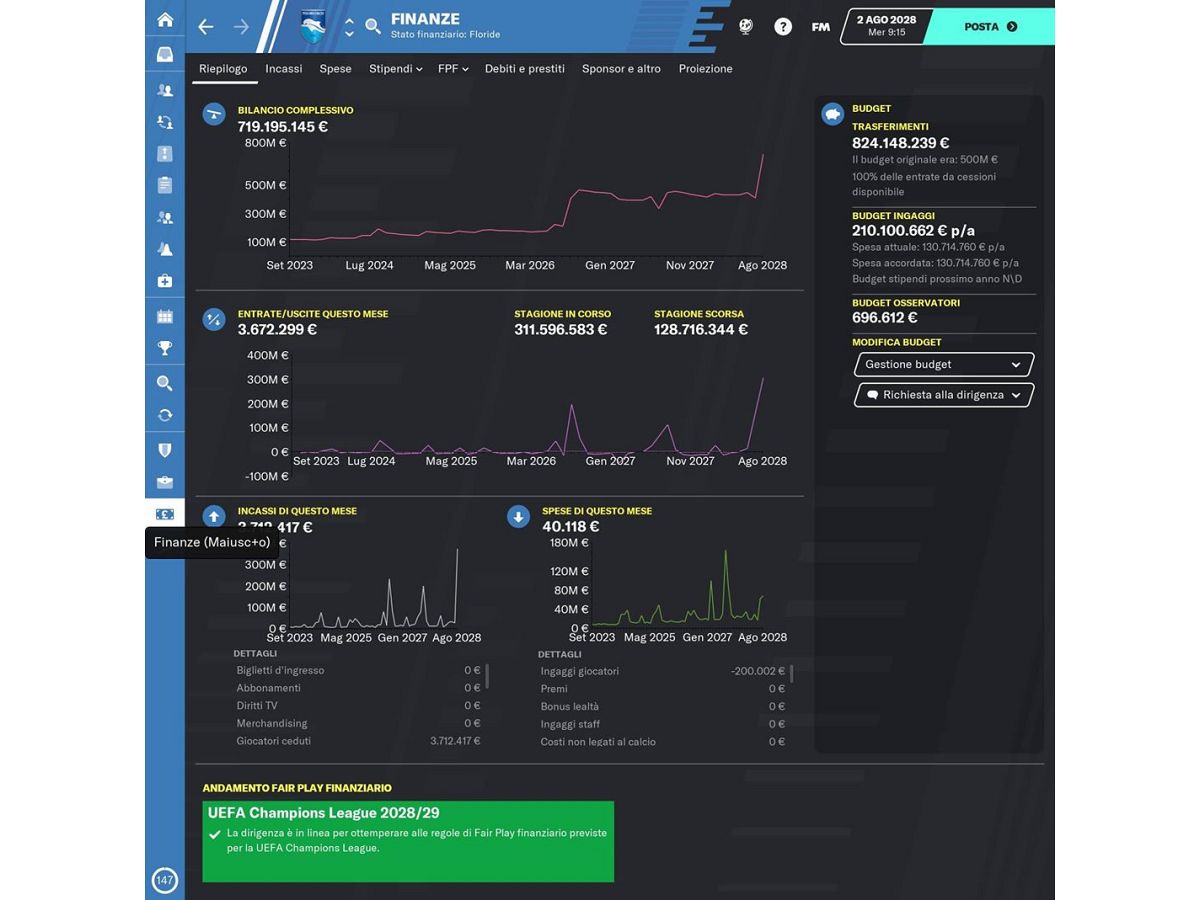Click the medical kit icon in sidebar
Screen dimensions: 1200x900
165,281
